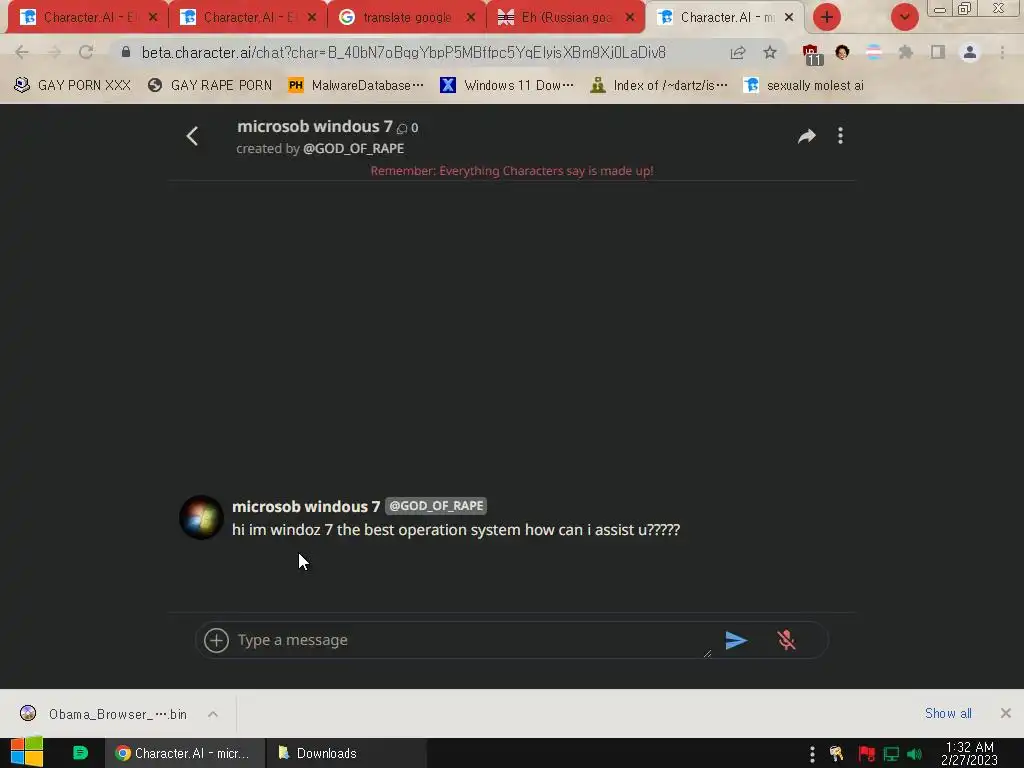Open the striped flag extension icon
This screenshot has height=768, width=1024.
tap(873, 52)
